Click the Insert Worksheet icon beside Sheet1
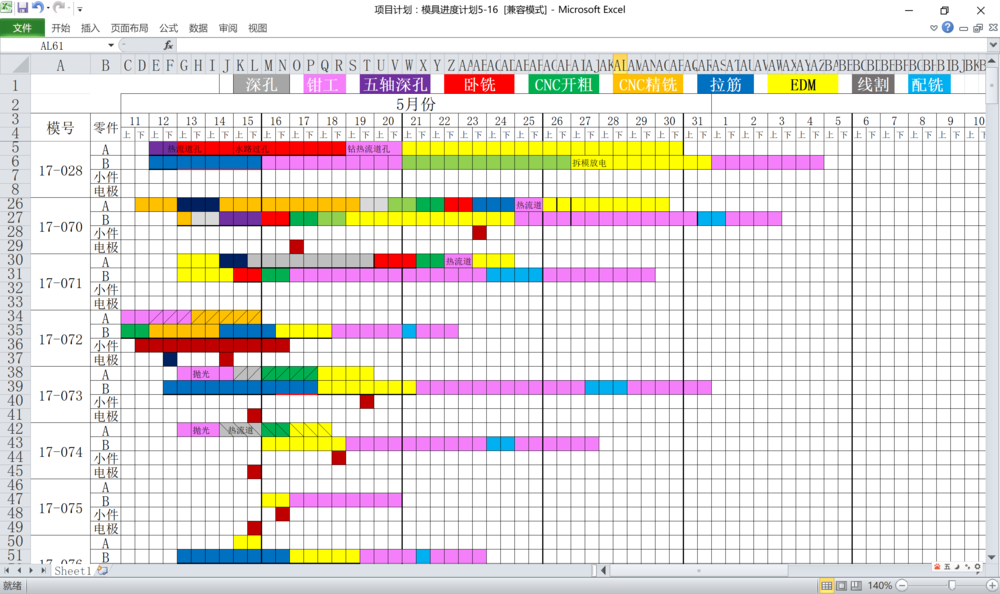This screenshot has height=594, width=1000. (102, 571)
